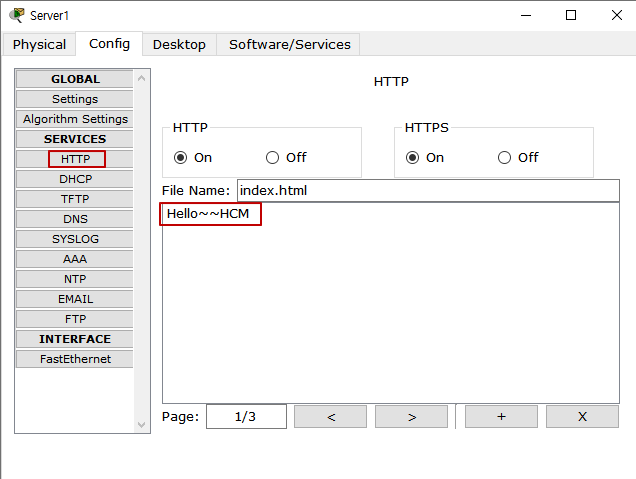
Task: Maximize the Server1 window
Action: point(571,15)
